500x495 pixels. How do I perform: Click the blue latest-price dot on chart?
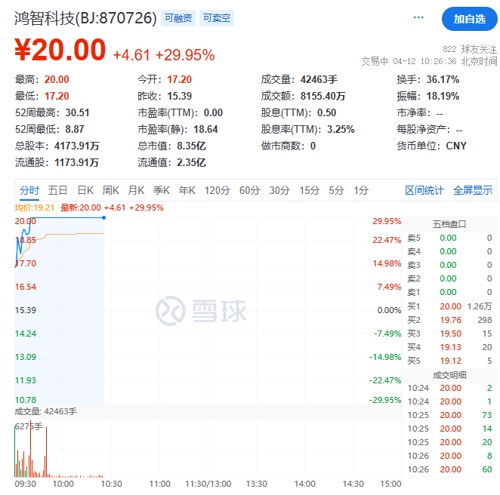pos(104,218)
